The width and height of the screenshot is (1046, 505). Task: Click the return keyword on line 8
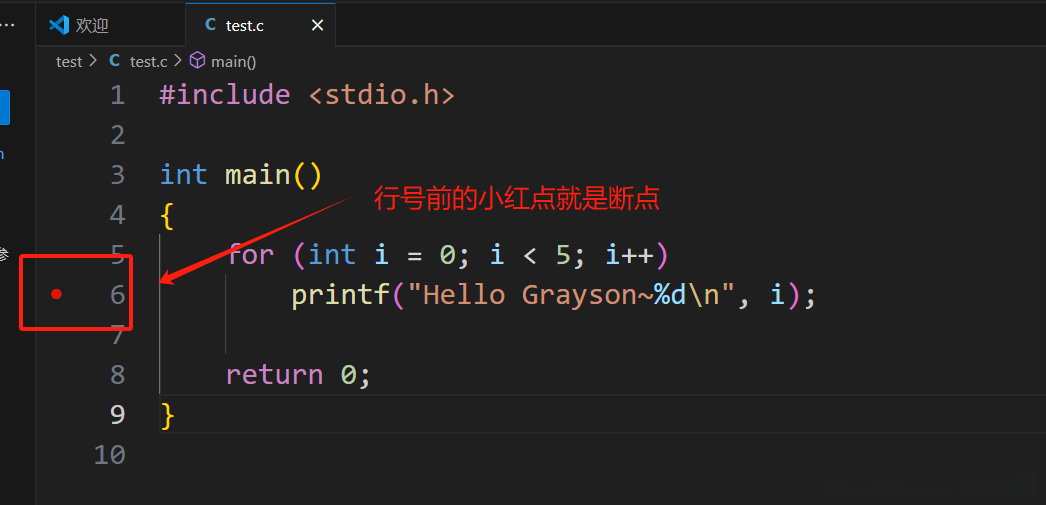[x=274, y=374]
